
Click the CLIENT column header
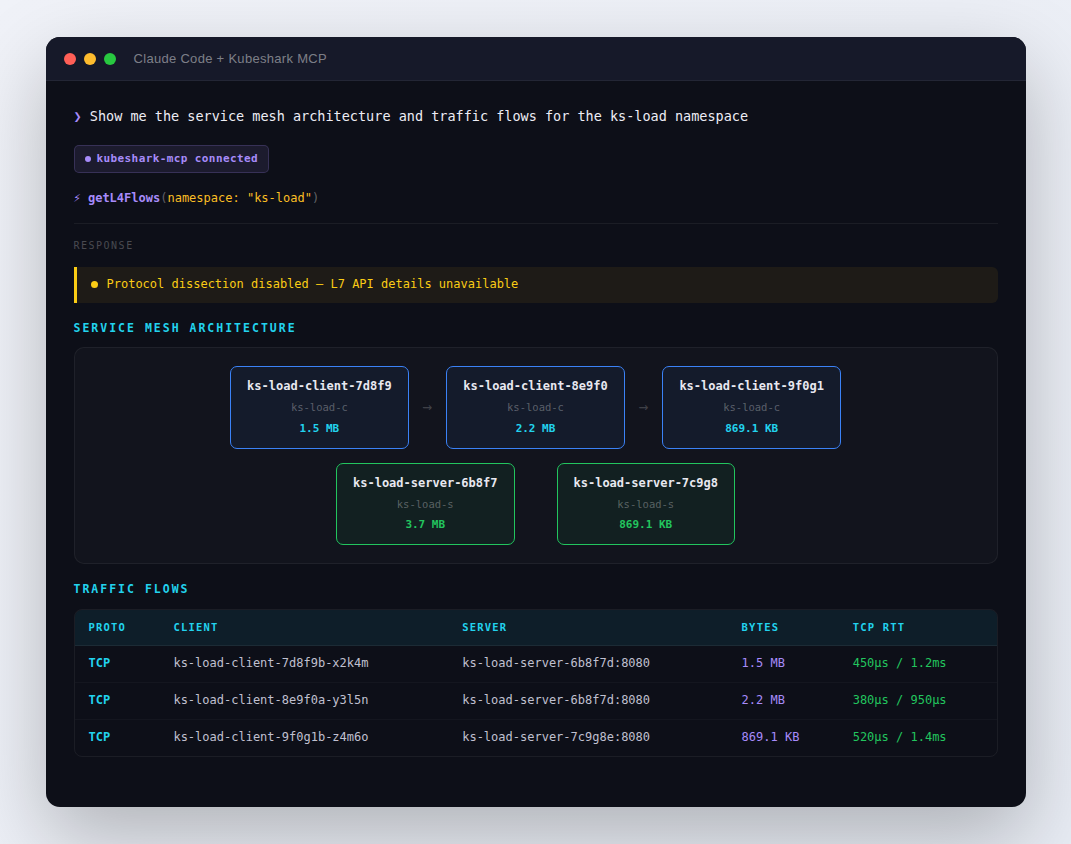coord(195,627)
